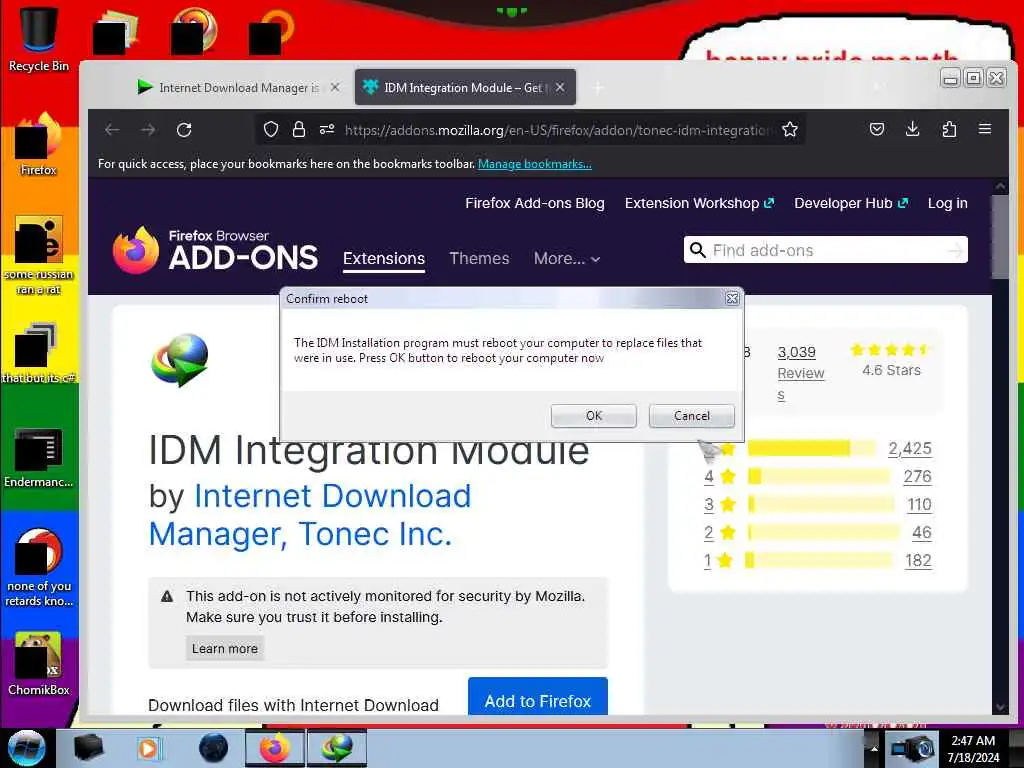Select the Themes navigation item

(x=479, y=259)
